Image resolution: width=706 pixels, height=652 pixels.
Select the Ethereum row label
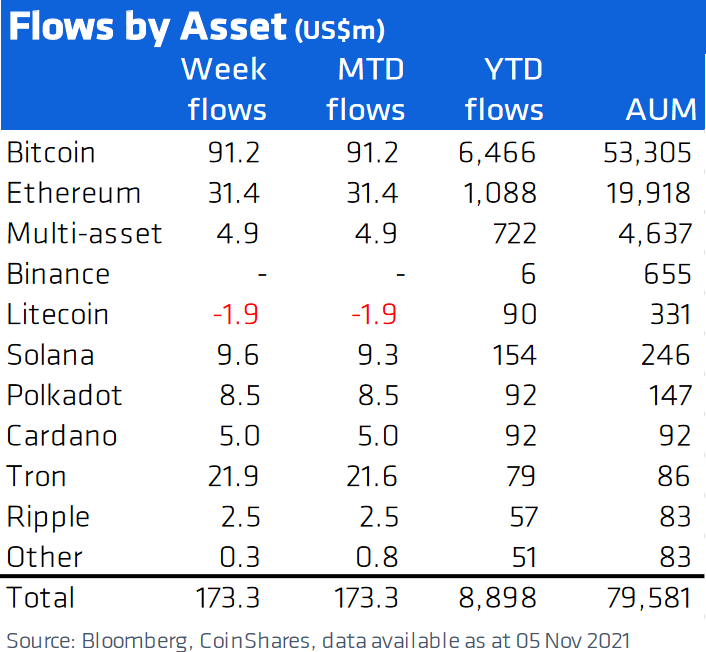[73, 193]
